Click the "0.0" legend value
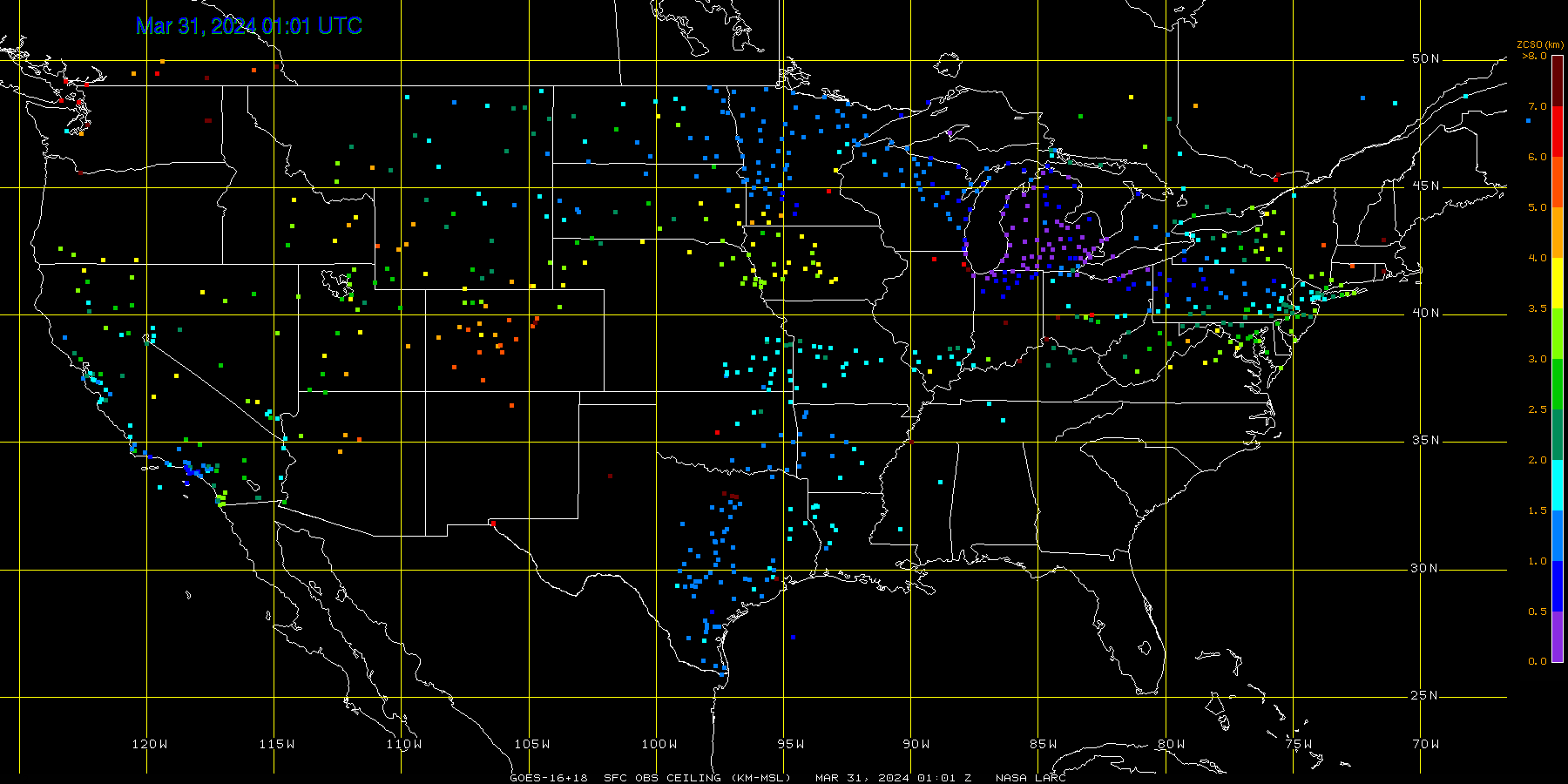 point(1538,661)
